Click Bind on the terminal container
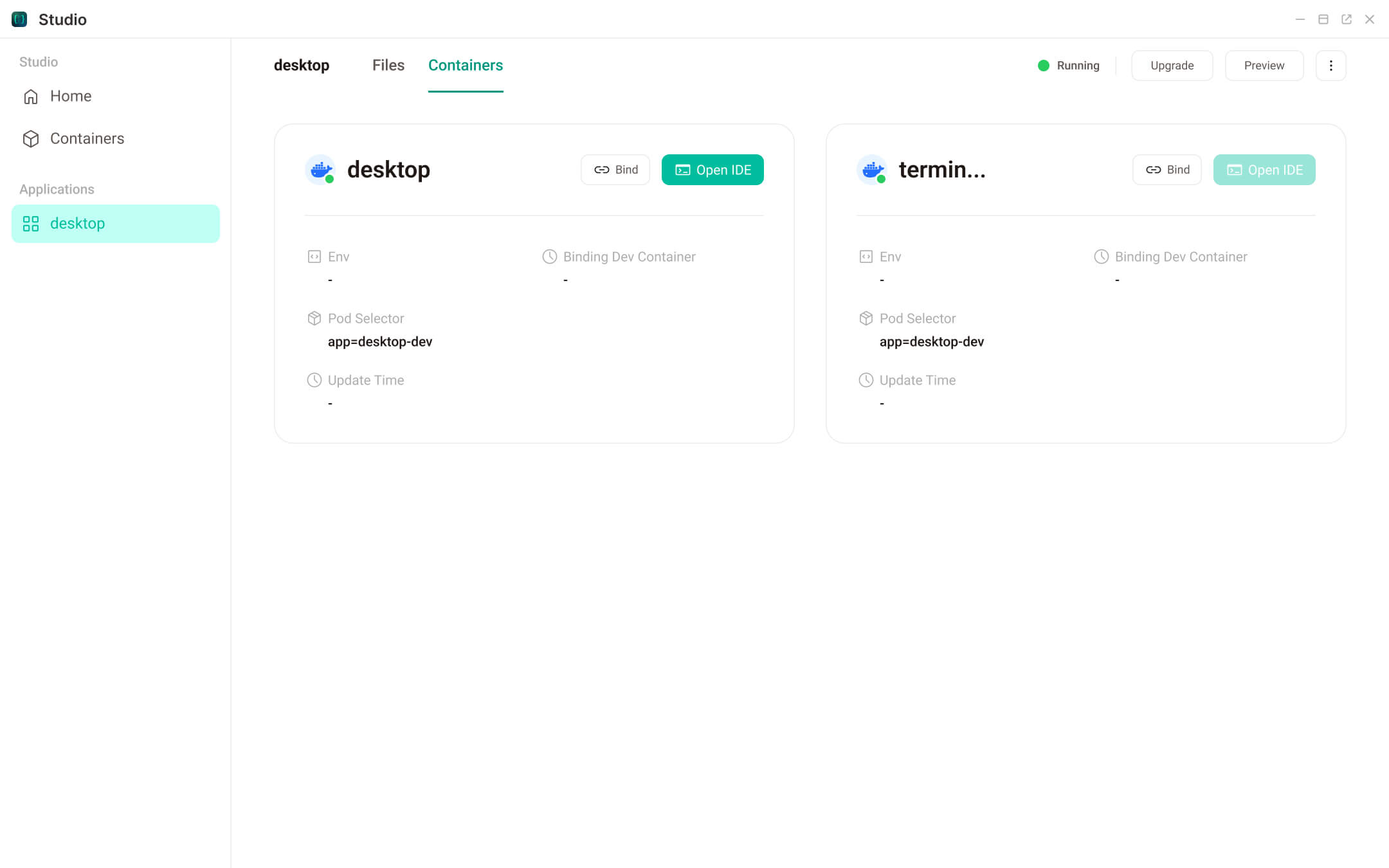Image resolution: width=1389 pixels, height=868 pixels. 1167,170
